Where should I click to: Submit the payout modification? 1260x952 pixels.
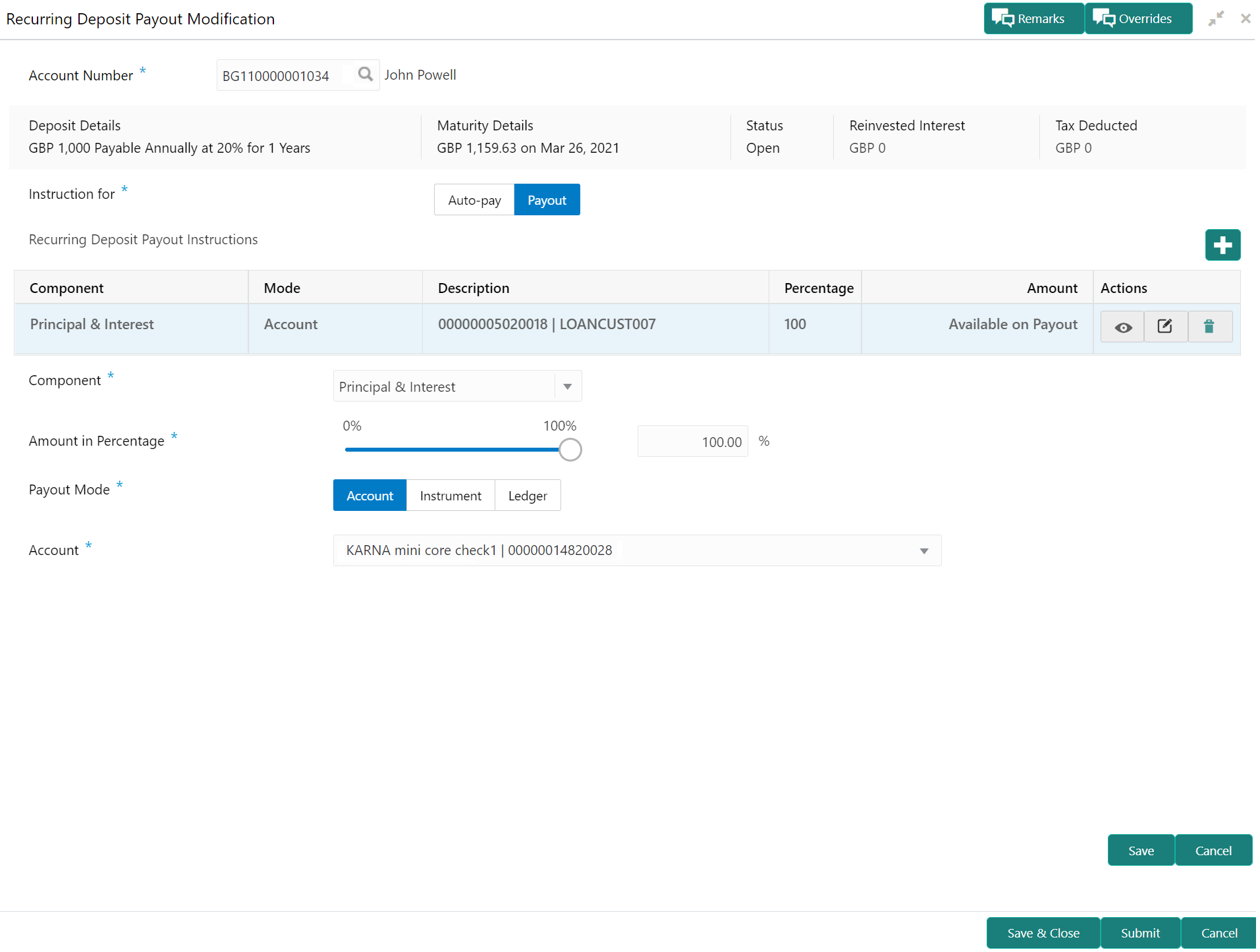click(x=1140, y=933)
